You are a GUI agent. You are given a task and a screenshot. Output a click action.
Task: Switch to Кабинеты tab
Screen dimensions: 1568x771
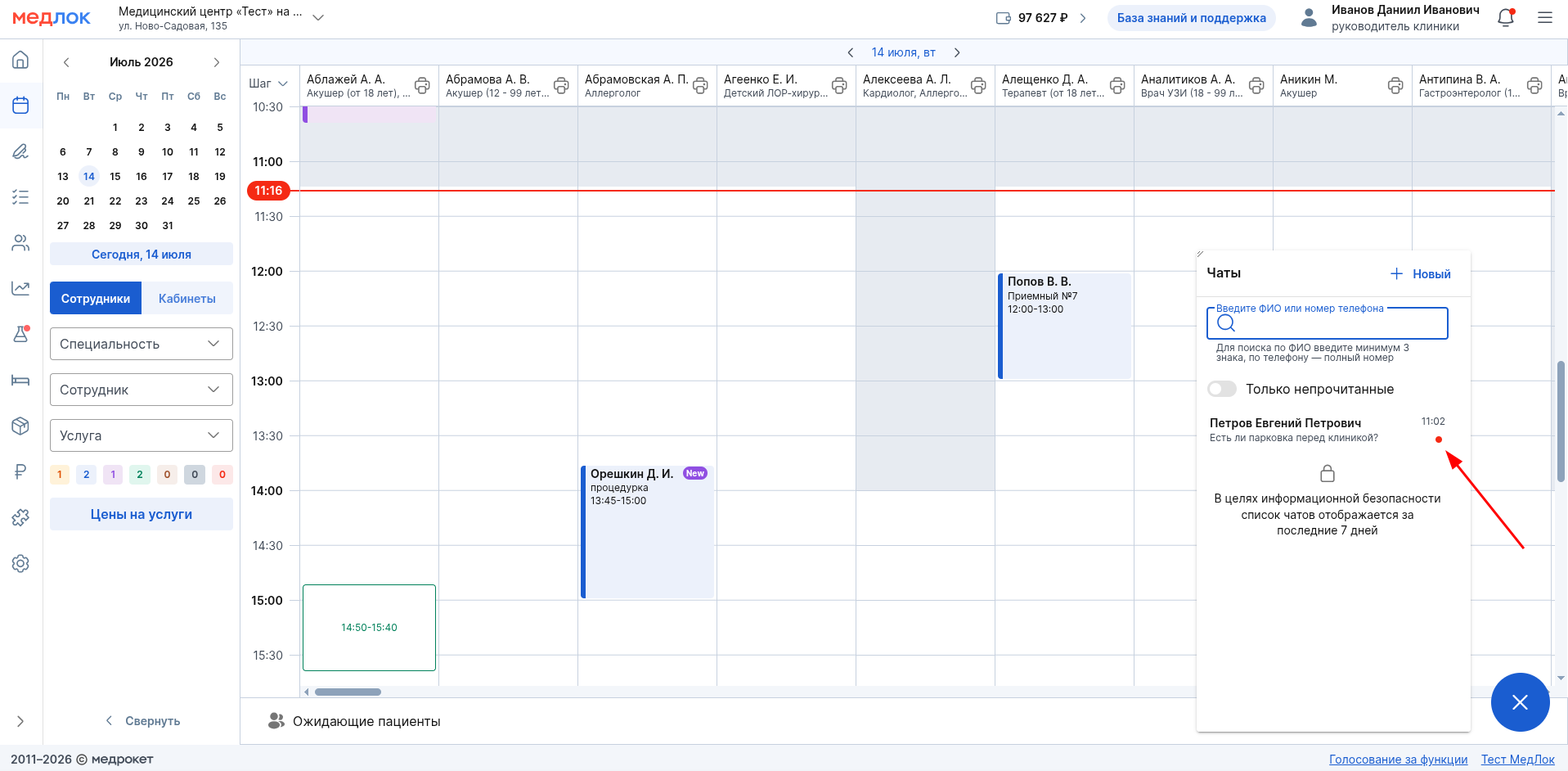pos(187,299)
